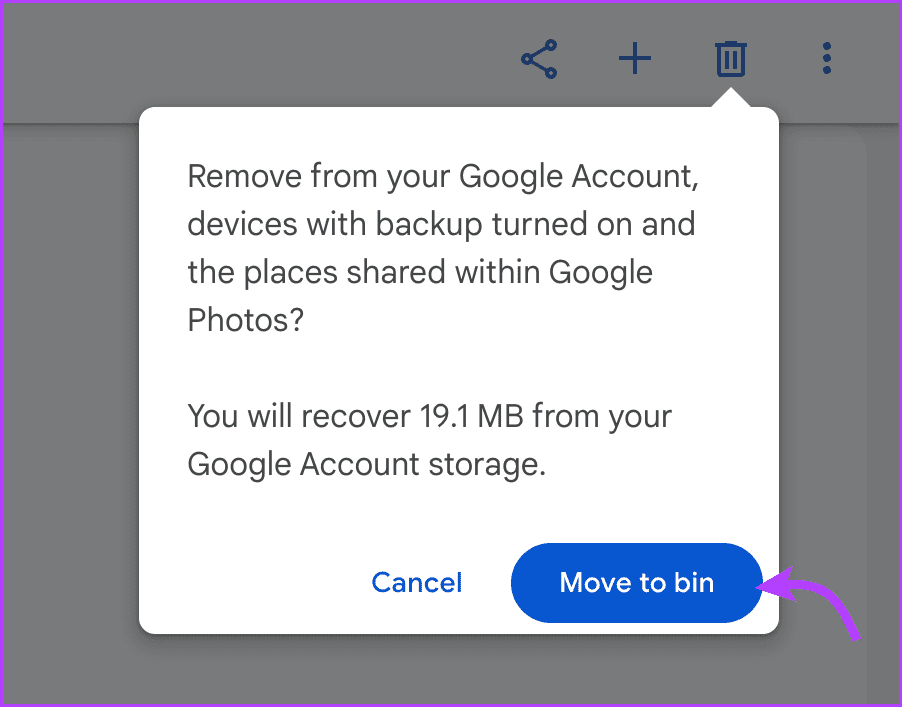Choose Cancel in the confirmation dialog
The width and height of the screenshot is (902, 707).
(x=416, y=583)
